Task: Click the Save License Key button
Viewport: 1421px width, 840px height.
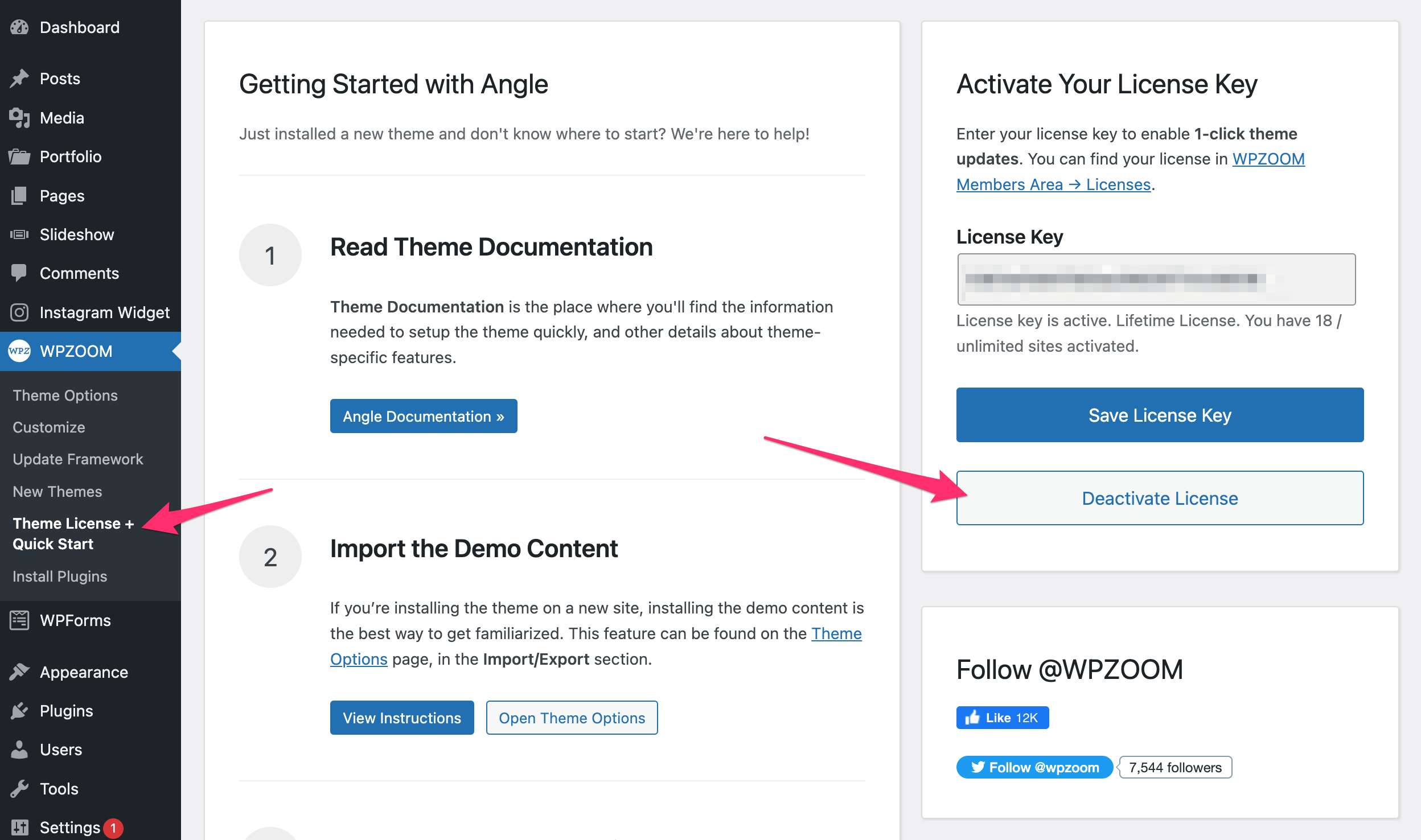Action: click(x=1160, y=415)
